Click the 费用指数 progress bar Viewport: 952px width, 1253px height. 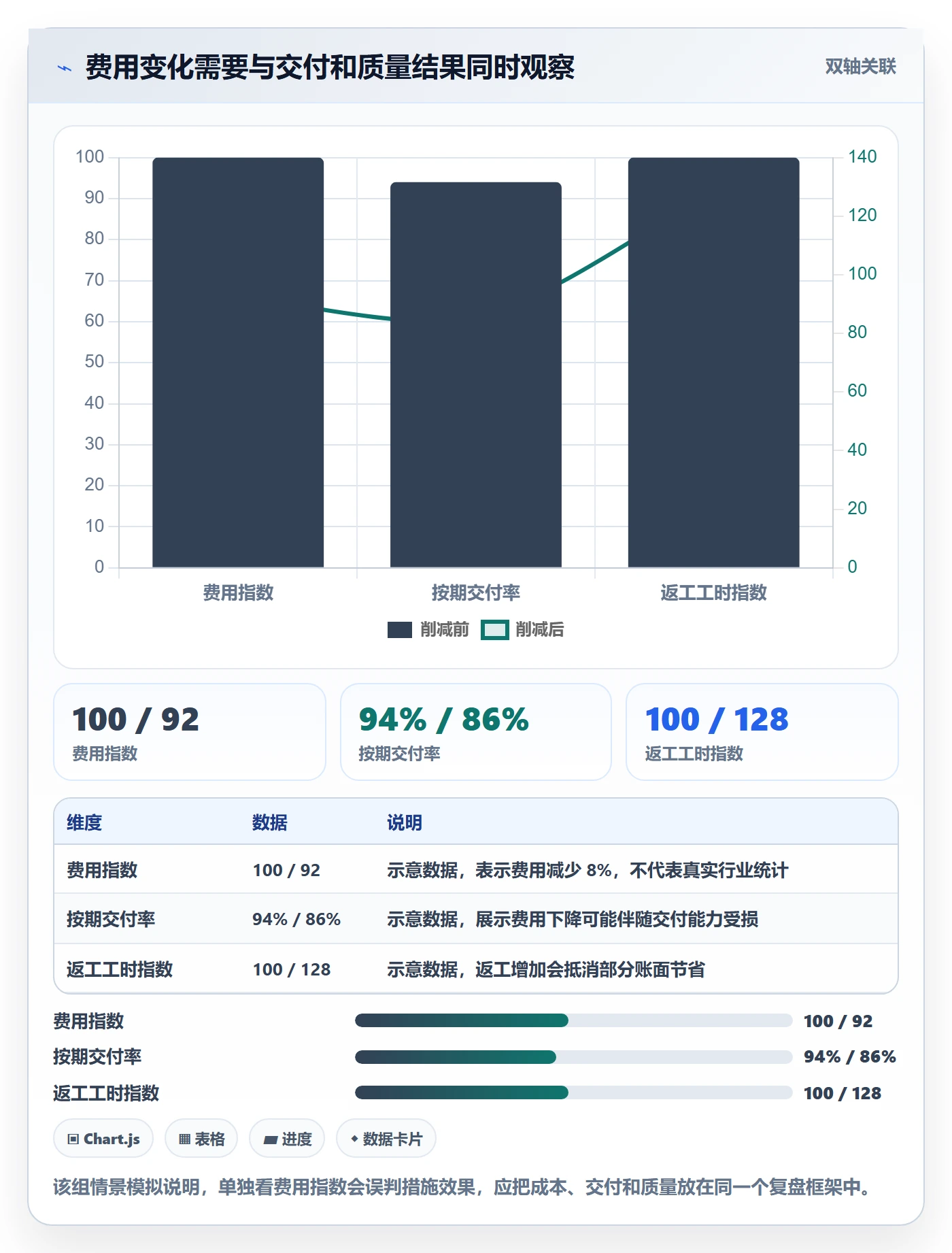[x=573, y=1020]
